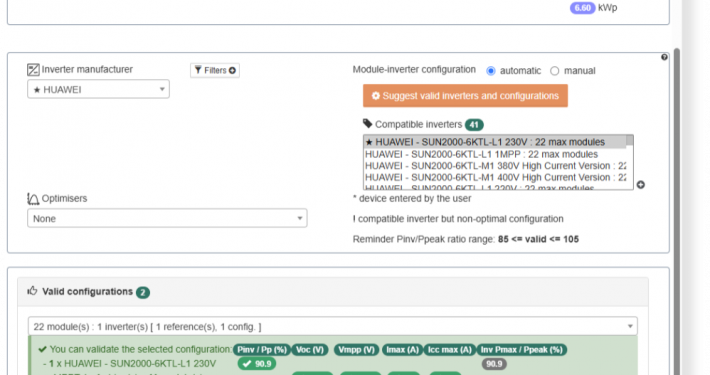Click the page vertical scrollbar
Screen dimensions: 710x375
(x=677, y=211)
